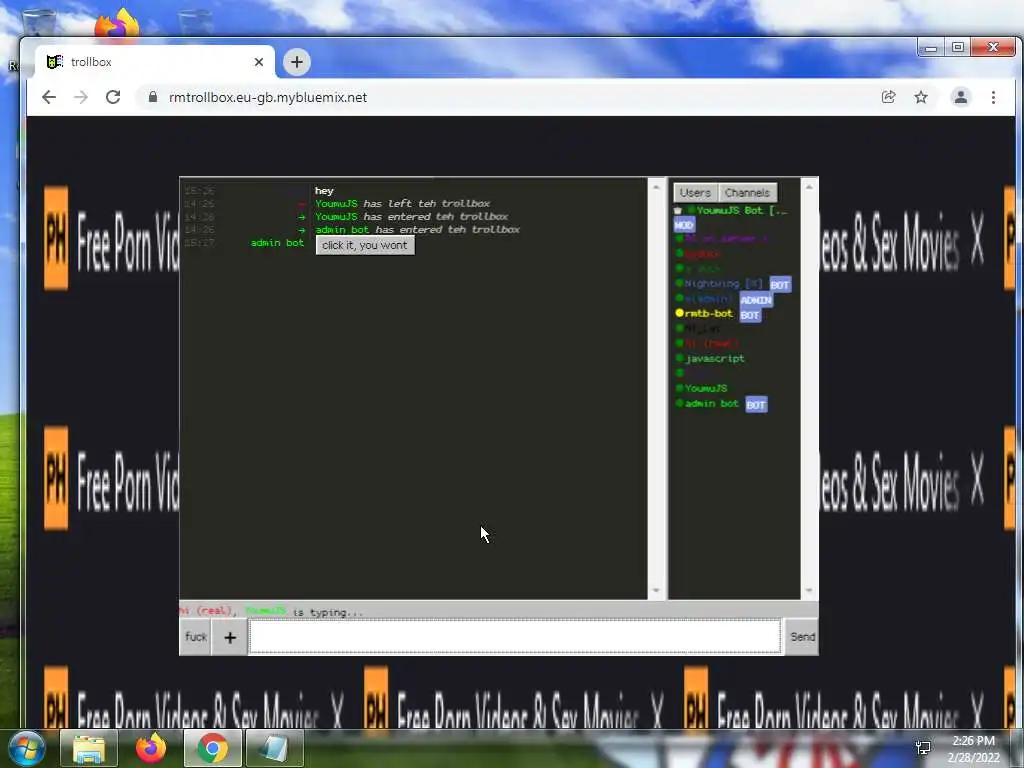This screenshot has height=768, width=1024.
Task: Click the BOT badge next to Nightwing
Action: coord(780,285)
